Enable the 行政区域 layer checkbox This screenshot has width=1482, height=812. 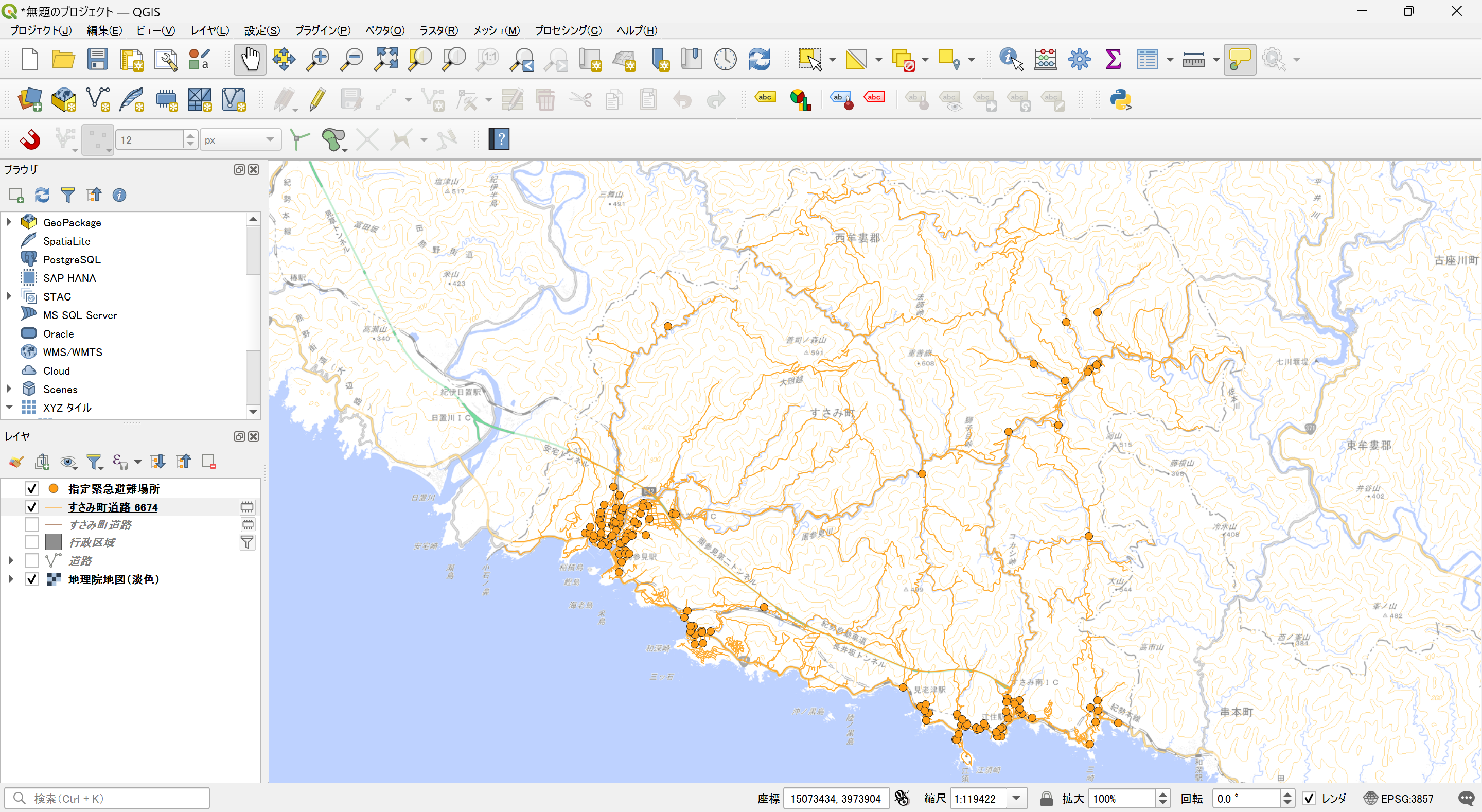coord(31,542)
